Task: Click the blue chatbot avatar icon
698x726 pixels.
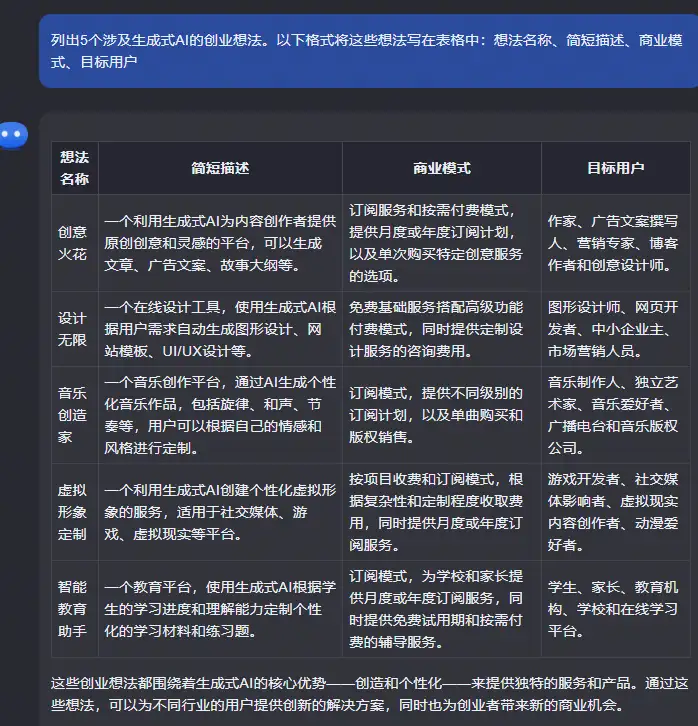Action: (13, 135)
